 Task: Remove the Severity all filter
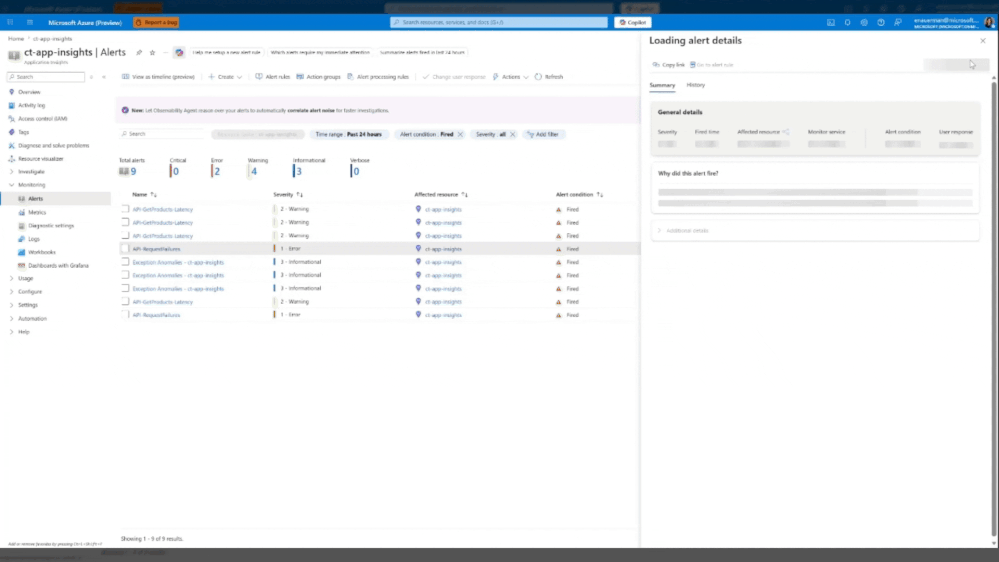click(x=512, y=134)
